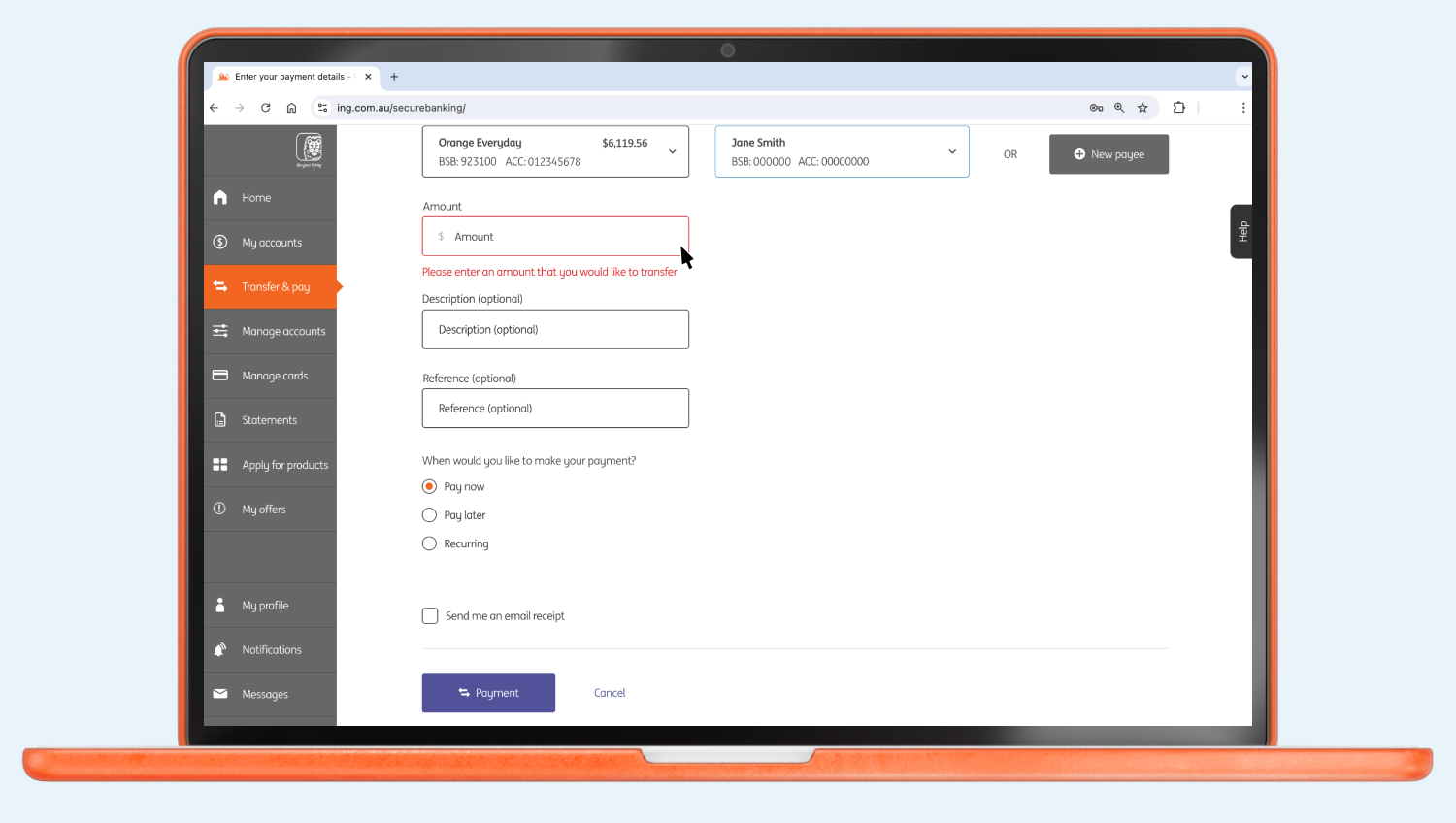
Task: Click the Manage accounts sliders icon
Action: [219, 331]
